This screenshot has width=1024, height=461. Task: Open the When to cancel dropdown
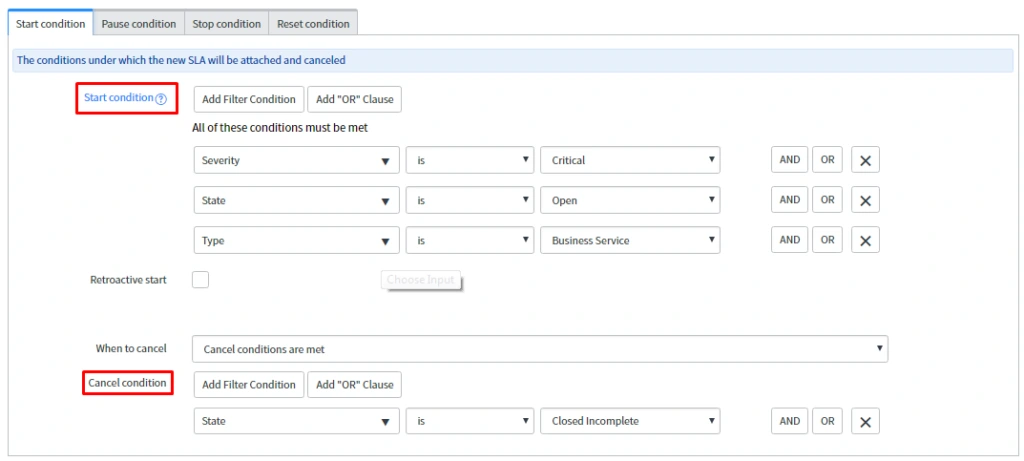539,349
